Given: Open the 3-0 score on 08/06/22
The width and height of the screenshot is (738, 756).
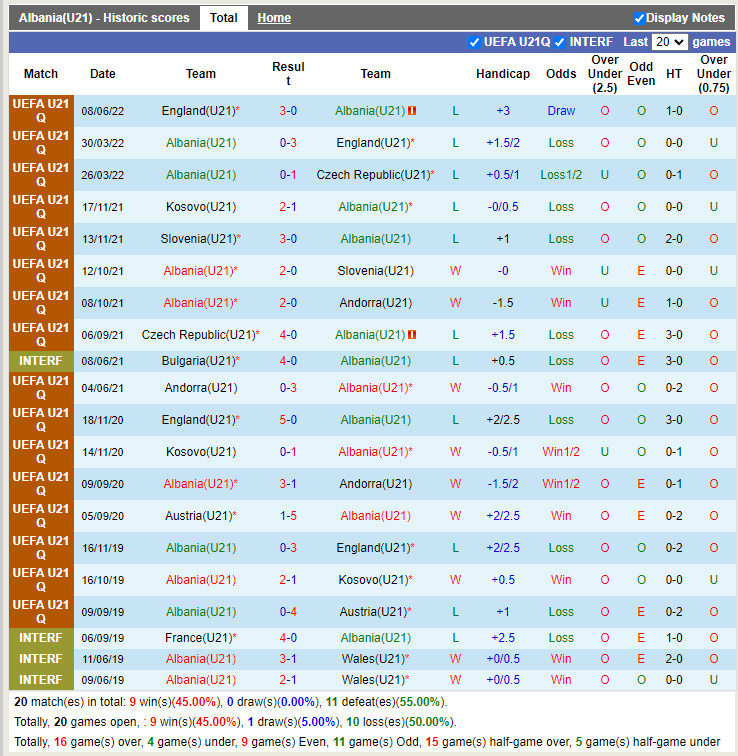Looking at the screenshot, I should coord(288,111).
